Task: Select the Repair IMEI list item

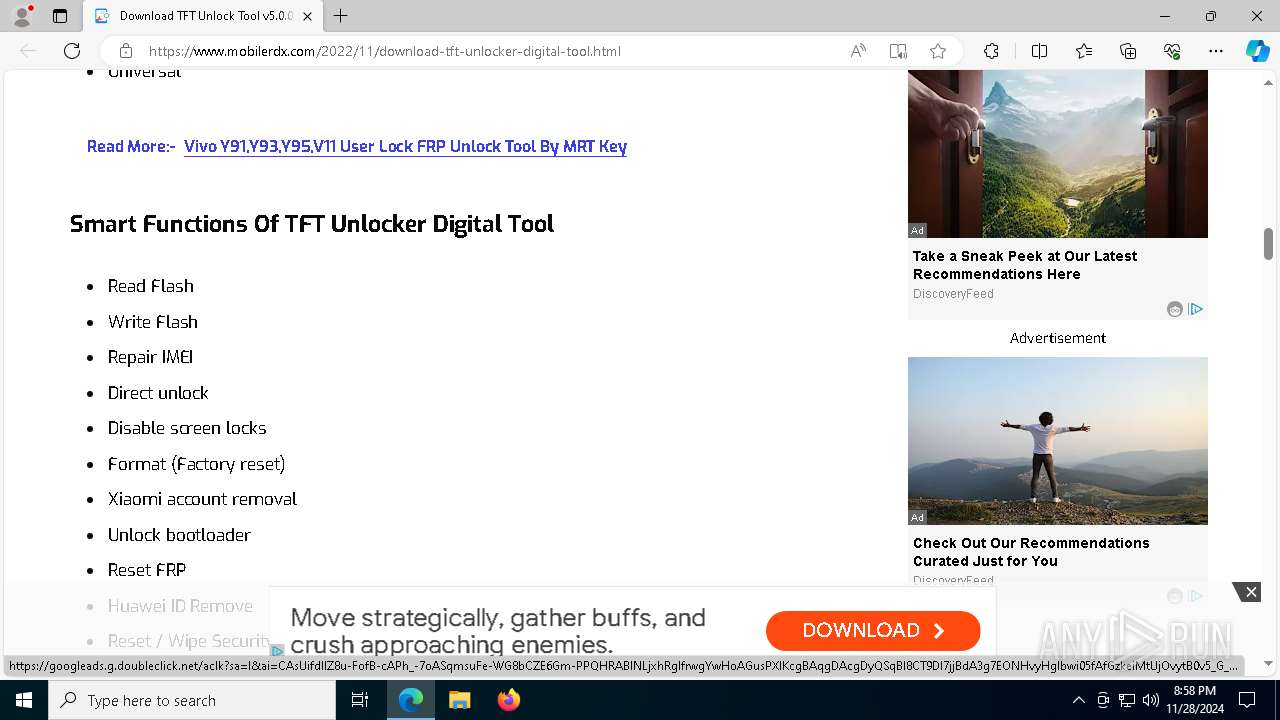Action: [x=150, y=357]
